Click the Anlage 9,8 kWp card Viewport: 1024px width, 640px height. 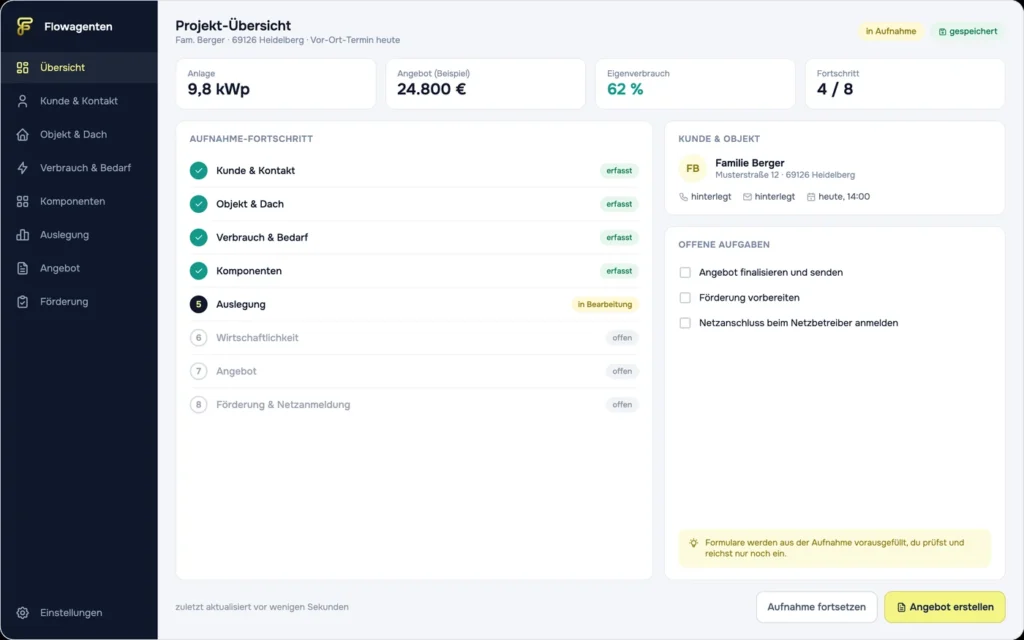(276, 84)
